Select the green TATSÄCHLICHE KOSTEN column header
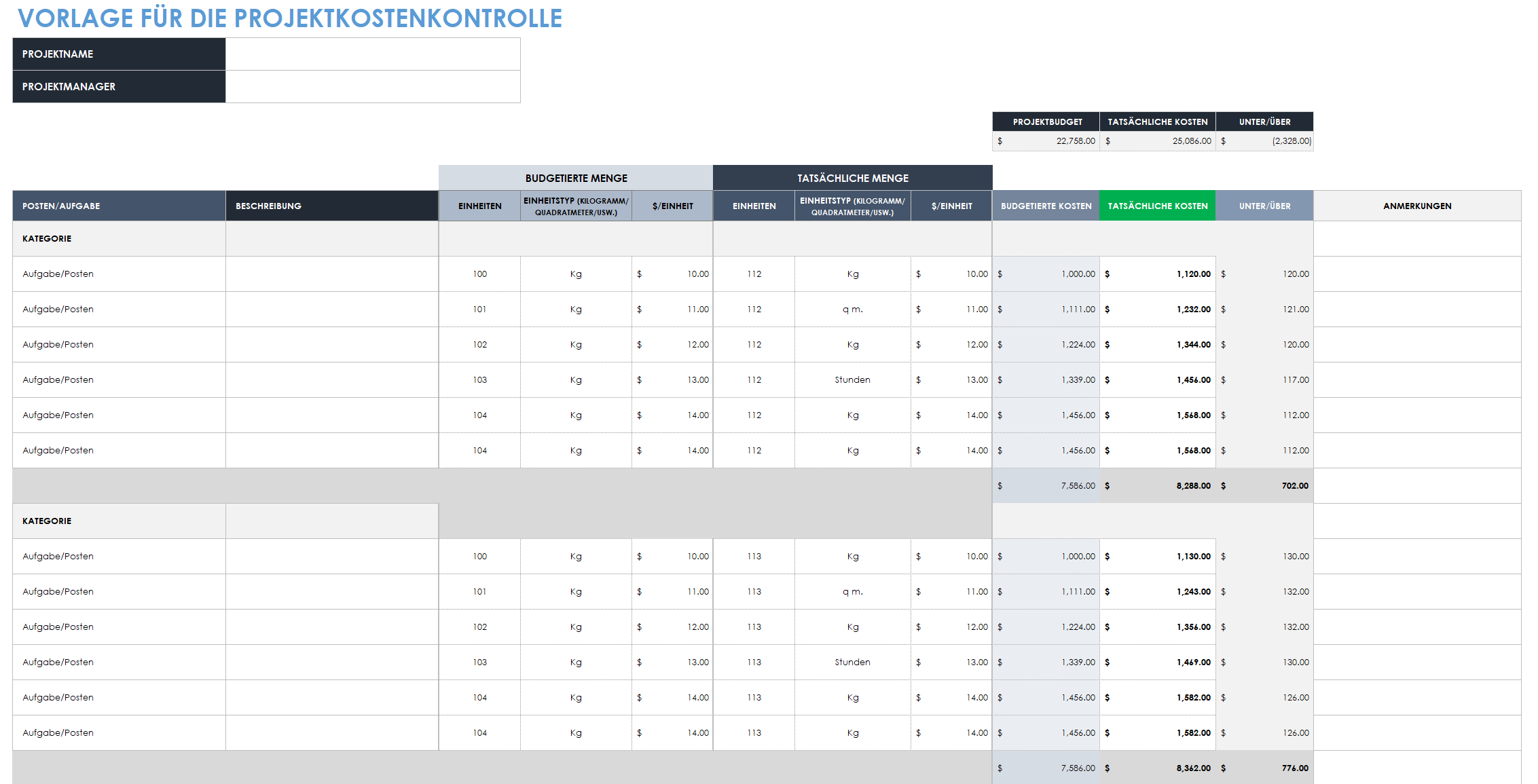Viewport: 1538px width, 784px height. click(1158, 206)
